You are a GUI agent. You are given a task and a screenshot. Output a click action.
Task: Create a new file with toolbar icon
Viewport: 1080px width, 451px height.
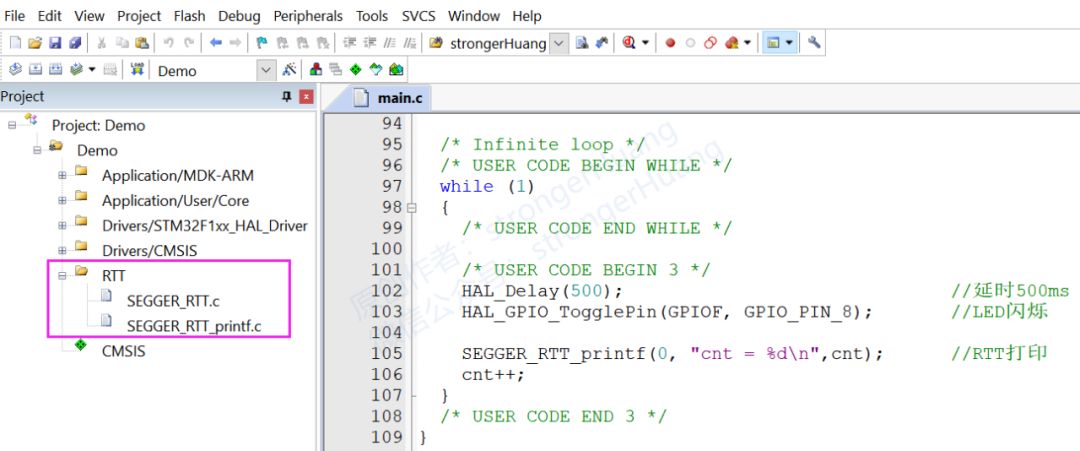[x=15, y=43]
